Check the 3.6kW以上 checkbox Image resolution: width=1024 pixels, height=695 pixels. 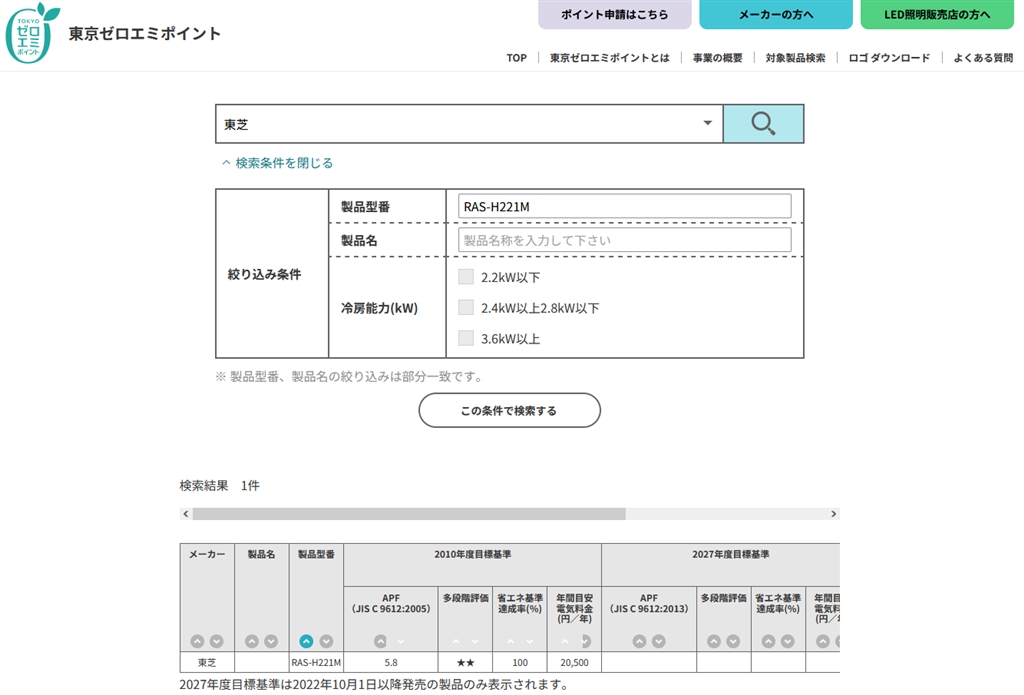point(466,338)
